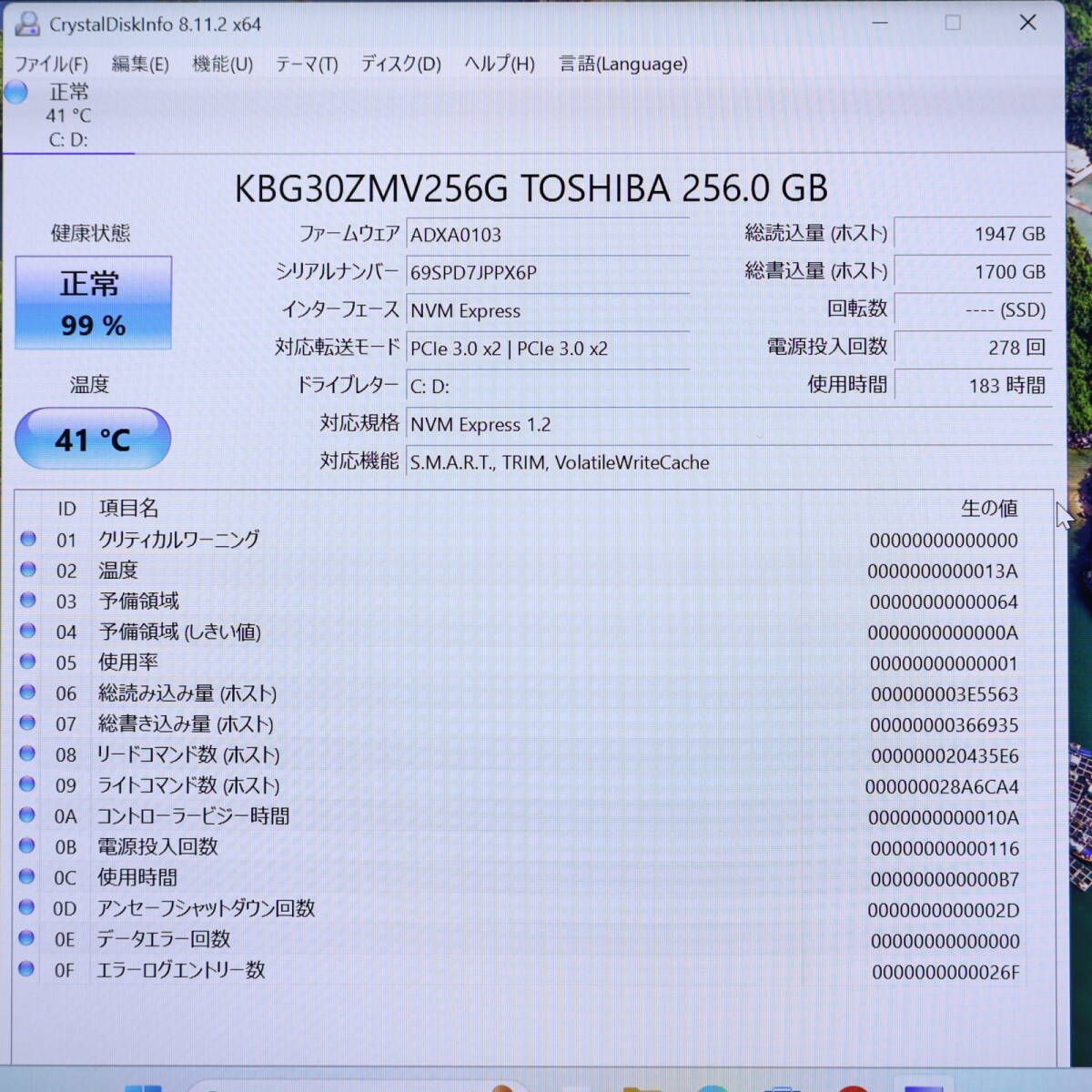Click the ID column header
Screen dimensions: 1092x1092
pyautogui.click(x=66, y=509)
